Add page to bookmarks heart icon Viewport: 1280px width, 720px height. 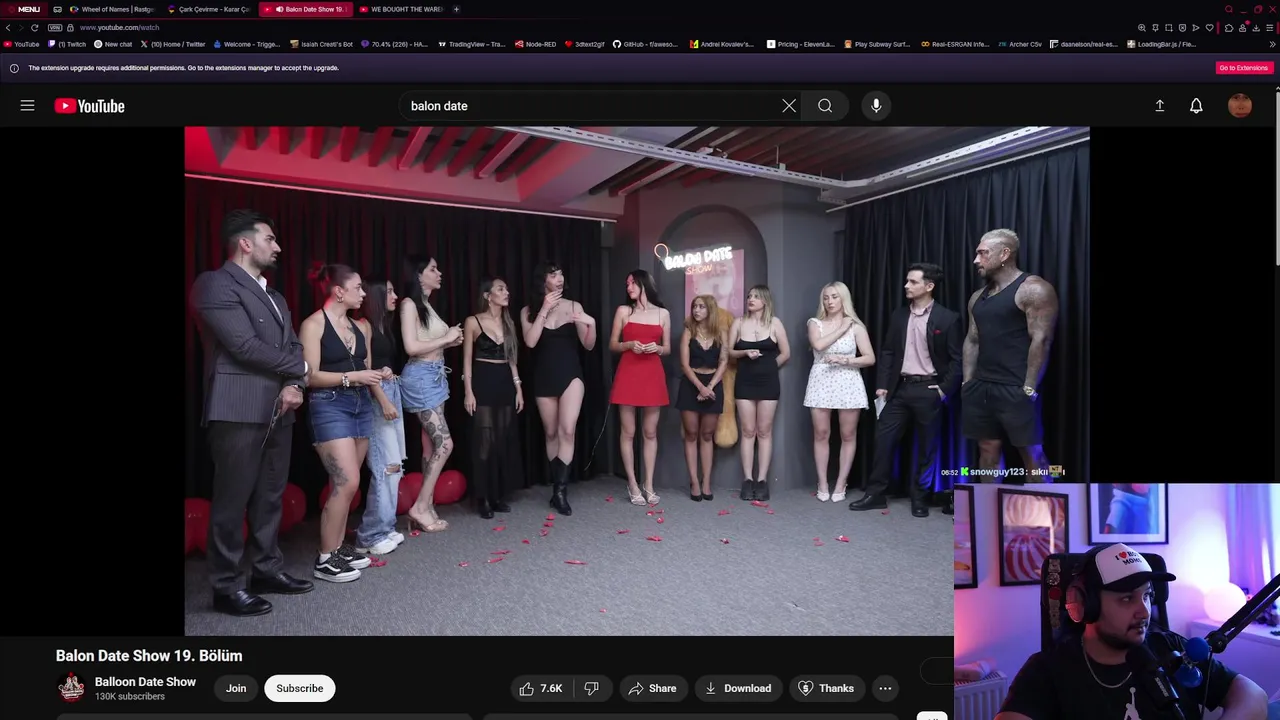1209,27
